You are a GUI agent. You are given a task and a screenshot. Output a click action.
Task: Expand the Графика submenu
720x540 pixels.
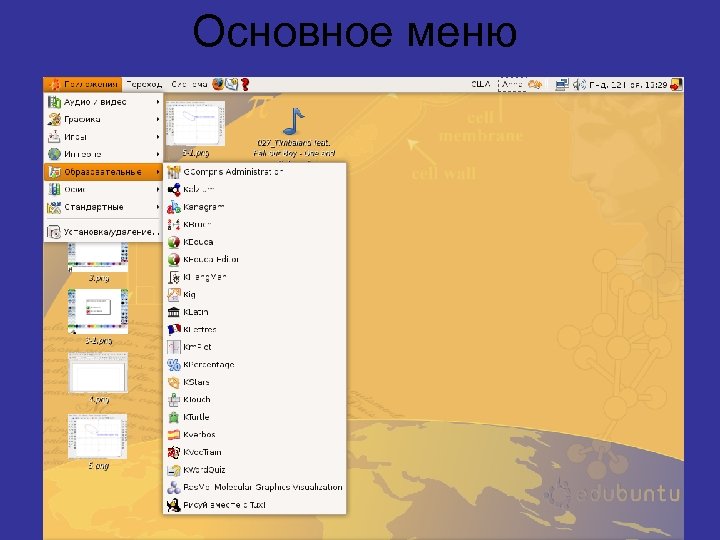tap(103, 119)
